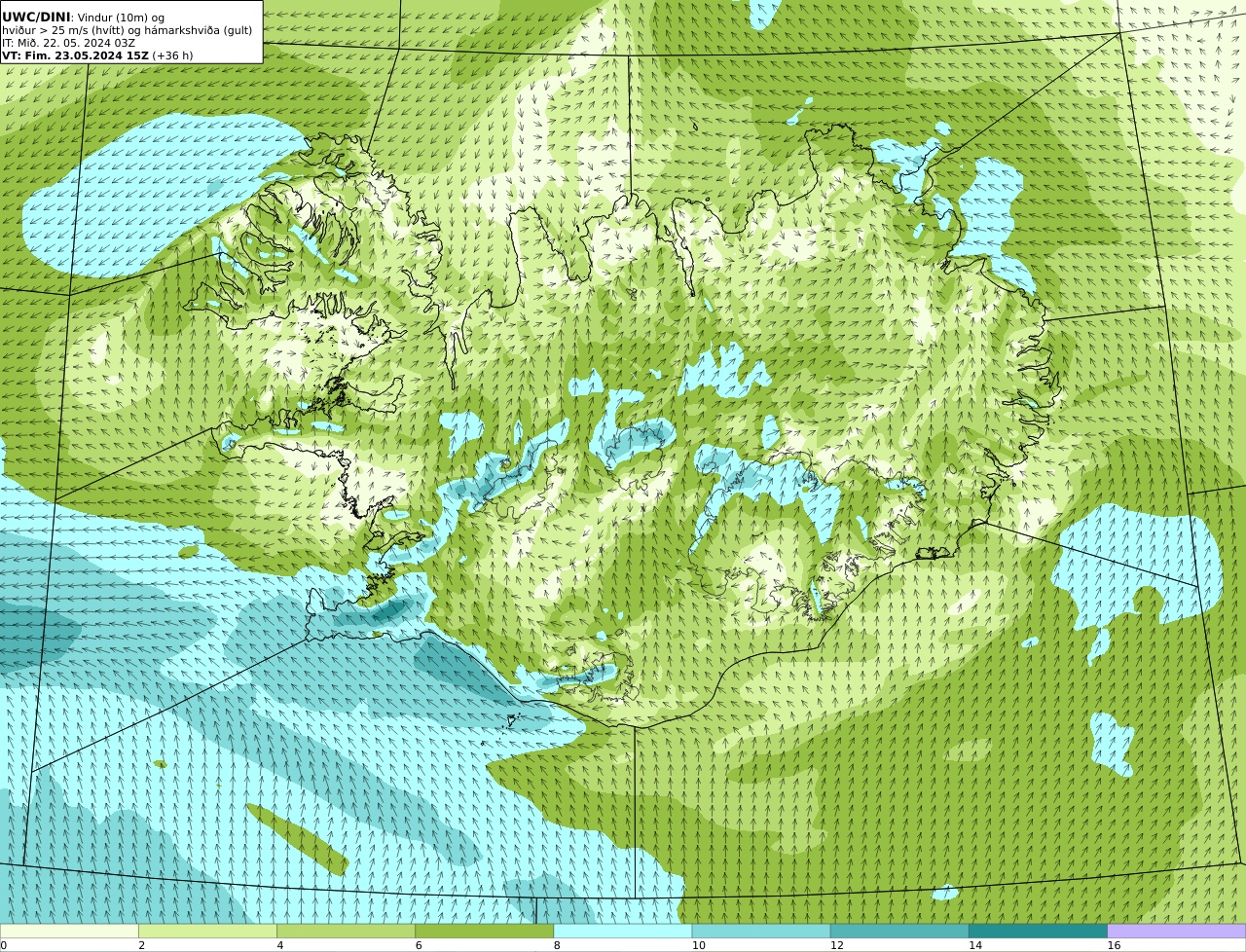Click the legend scale label '0'

[3, 945]
